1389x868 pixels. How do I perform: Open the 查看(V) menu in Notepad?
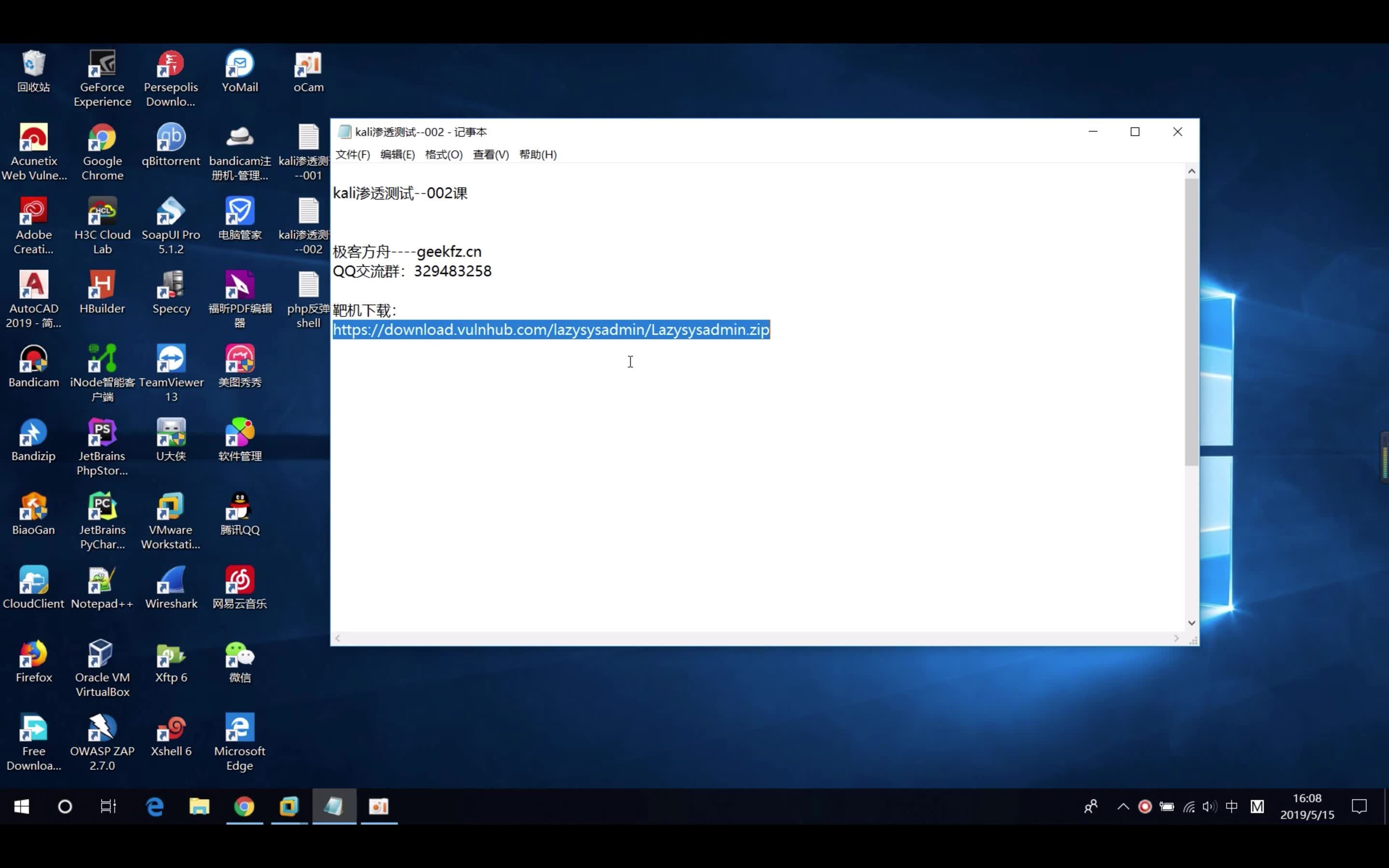[x=491, y=154]
